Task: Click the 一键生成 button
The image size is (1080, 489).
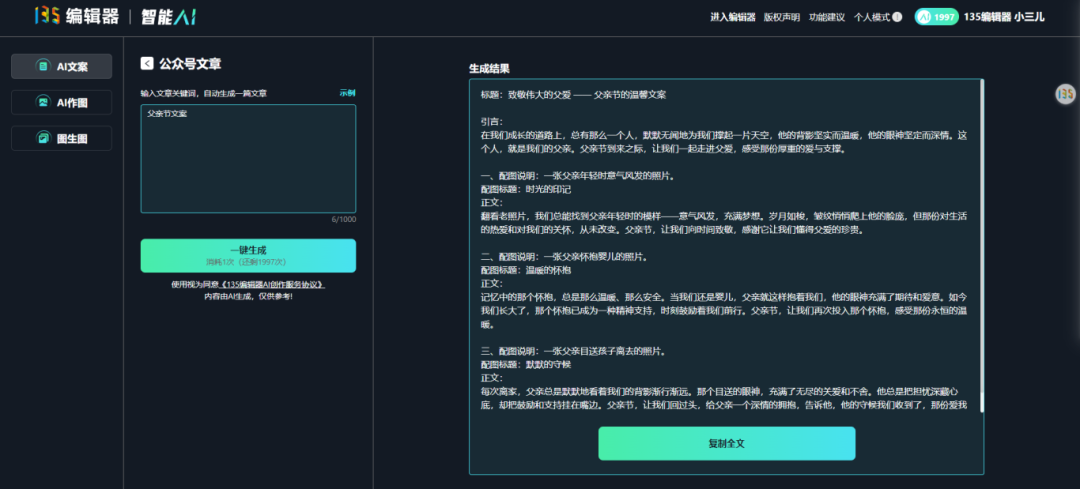Action: click(248, 256)
